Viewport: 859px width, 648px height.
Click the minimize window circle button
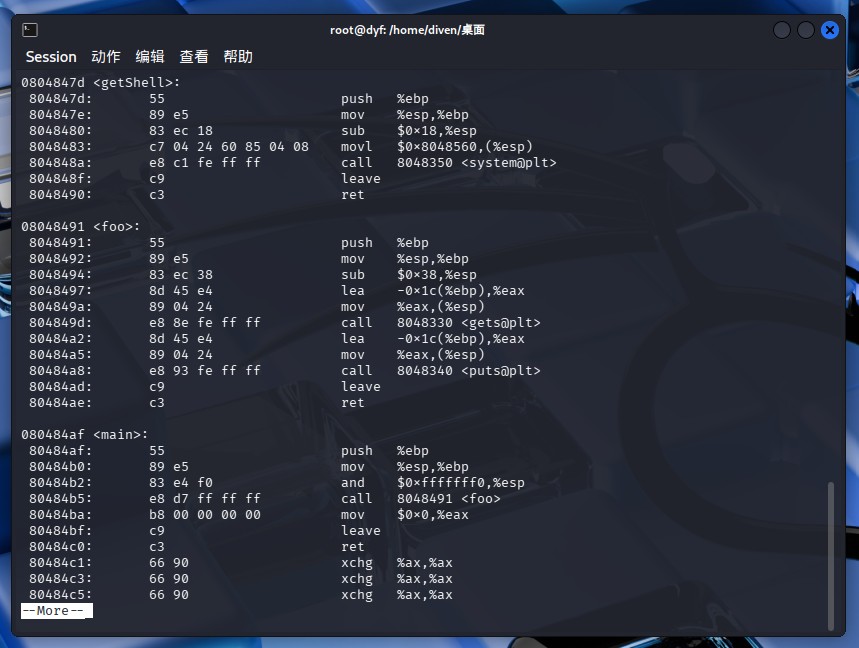tap(782, 30)
